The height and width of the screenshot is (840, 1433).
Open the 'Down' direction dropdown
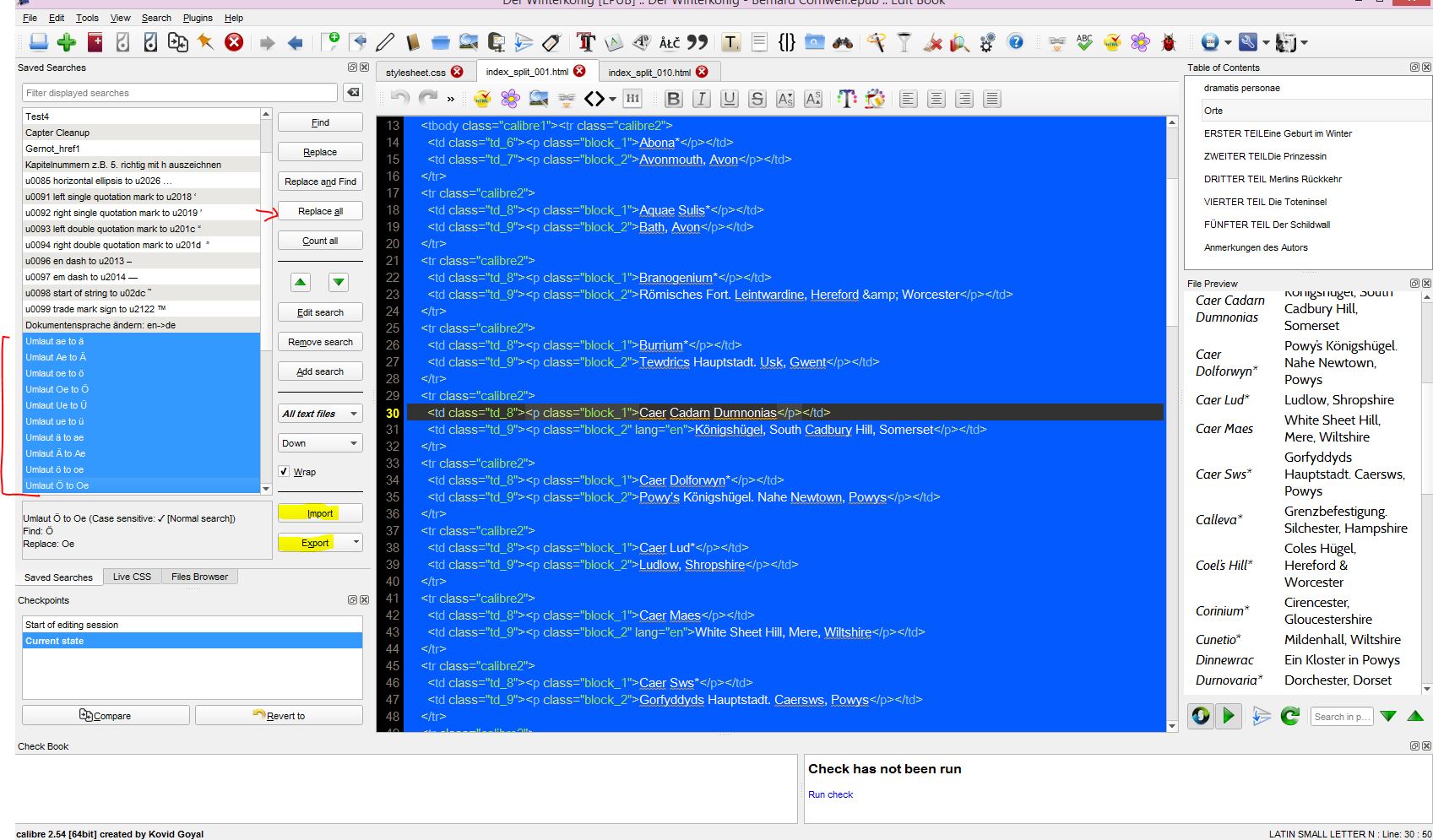point(320,443)
